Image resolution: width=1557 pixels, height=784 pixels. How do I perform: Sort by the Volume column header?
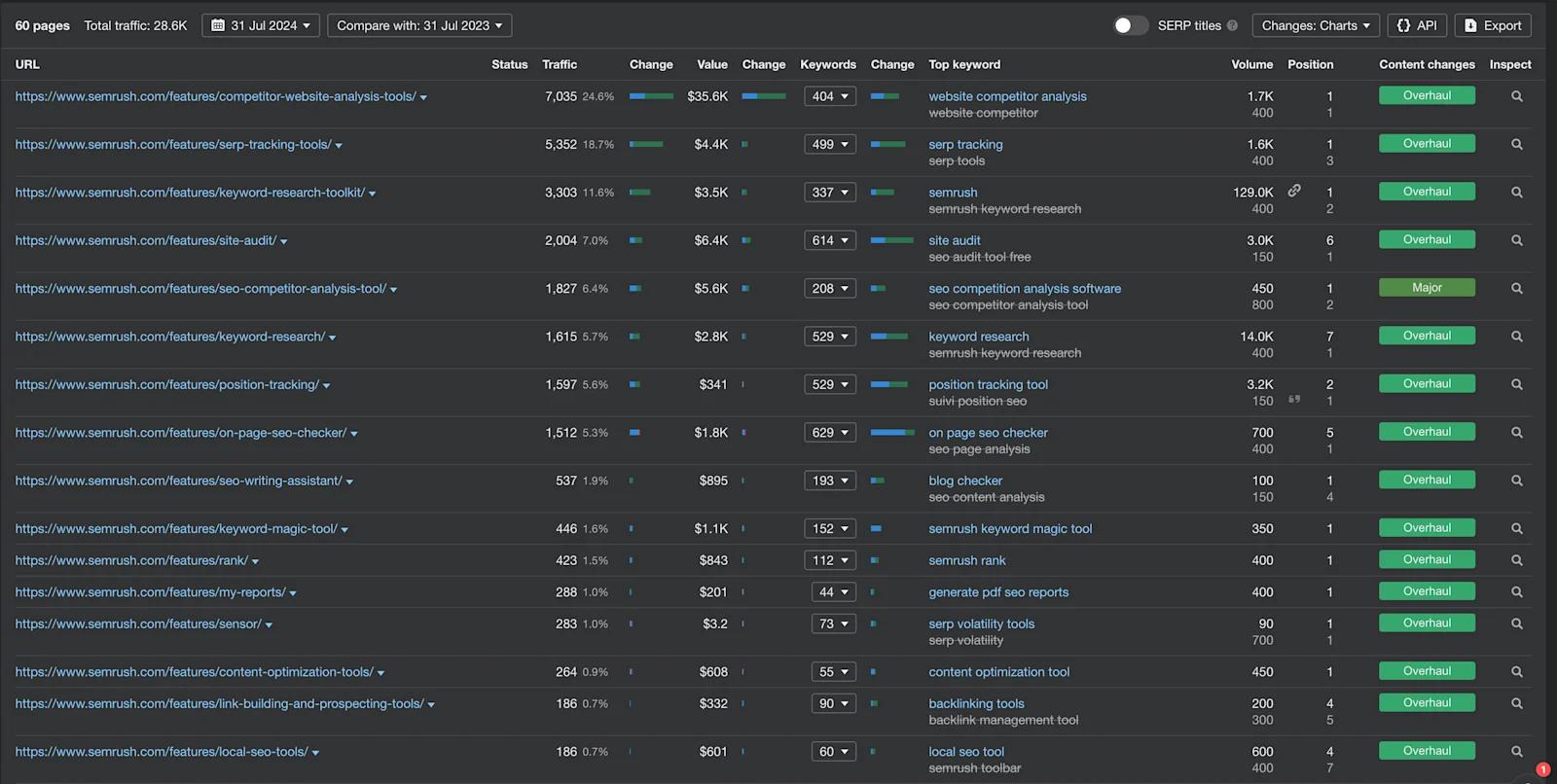1251,64
